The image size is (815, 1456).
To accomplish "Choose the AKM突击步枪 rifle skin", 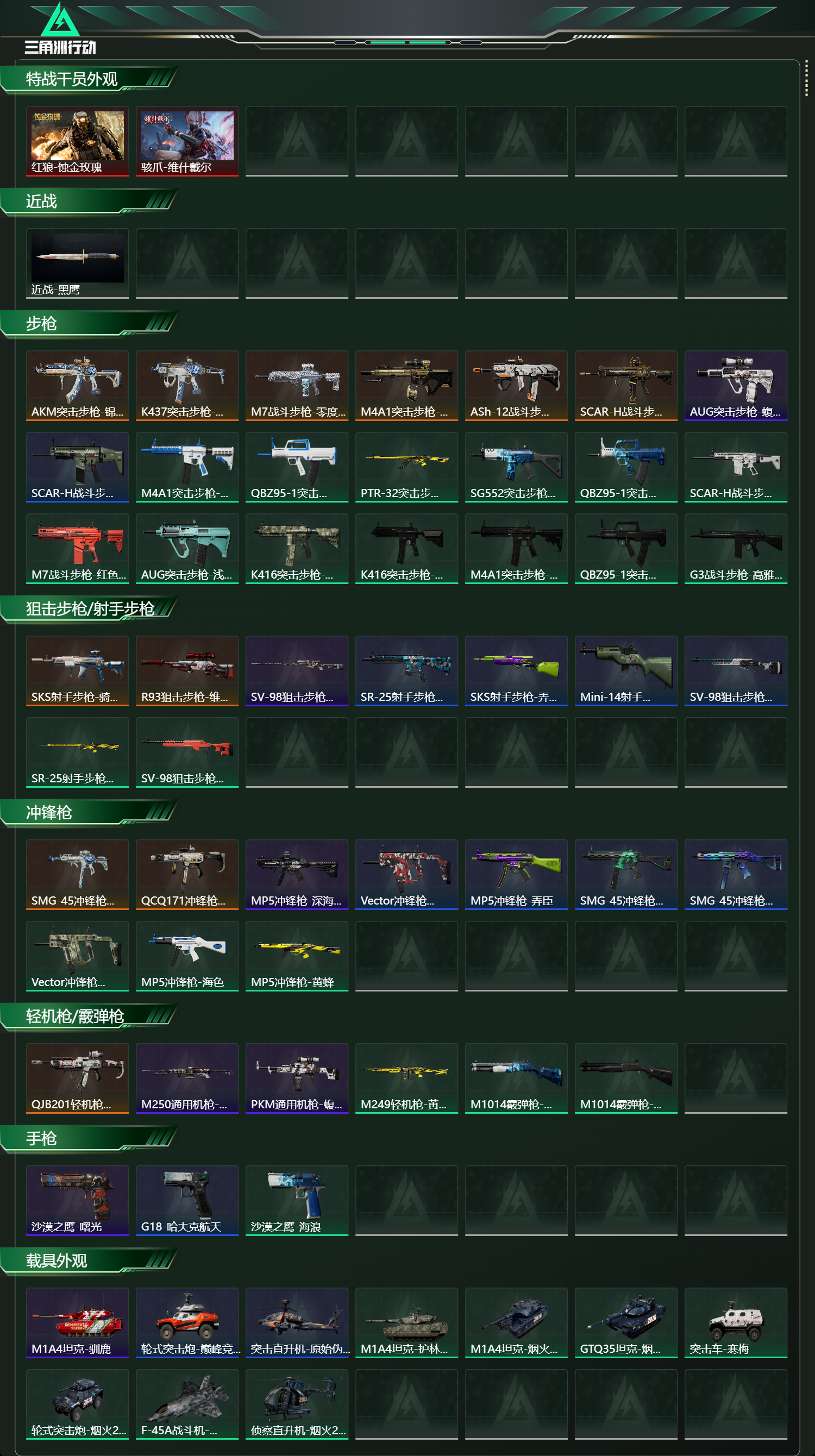I will click(x=78, y=386).
